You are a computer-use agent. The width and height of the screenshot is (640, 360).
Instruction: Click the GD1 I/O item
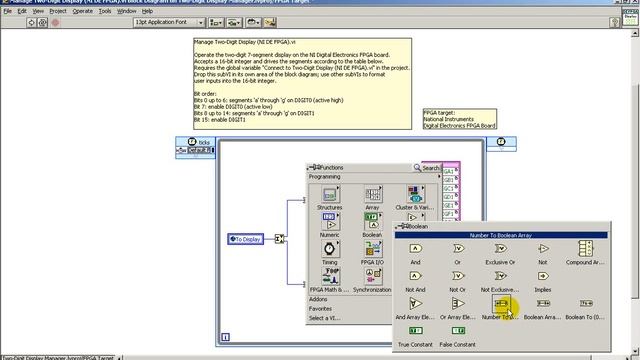(451, 197)
